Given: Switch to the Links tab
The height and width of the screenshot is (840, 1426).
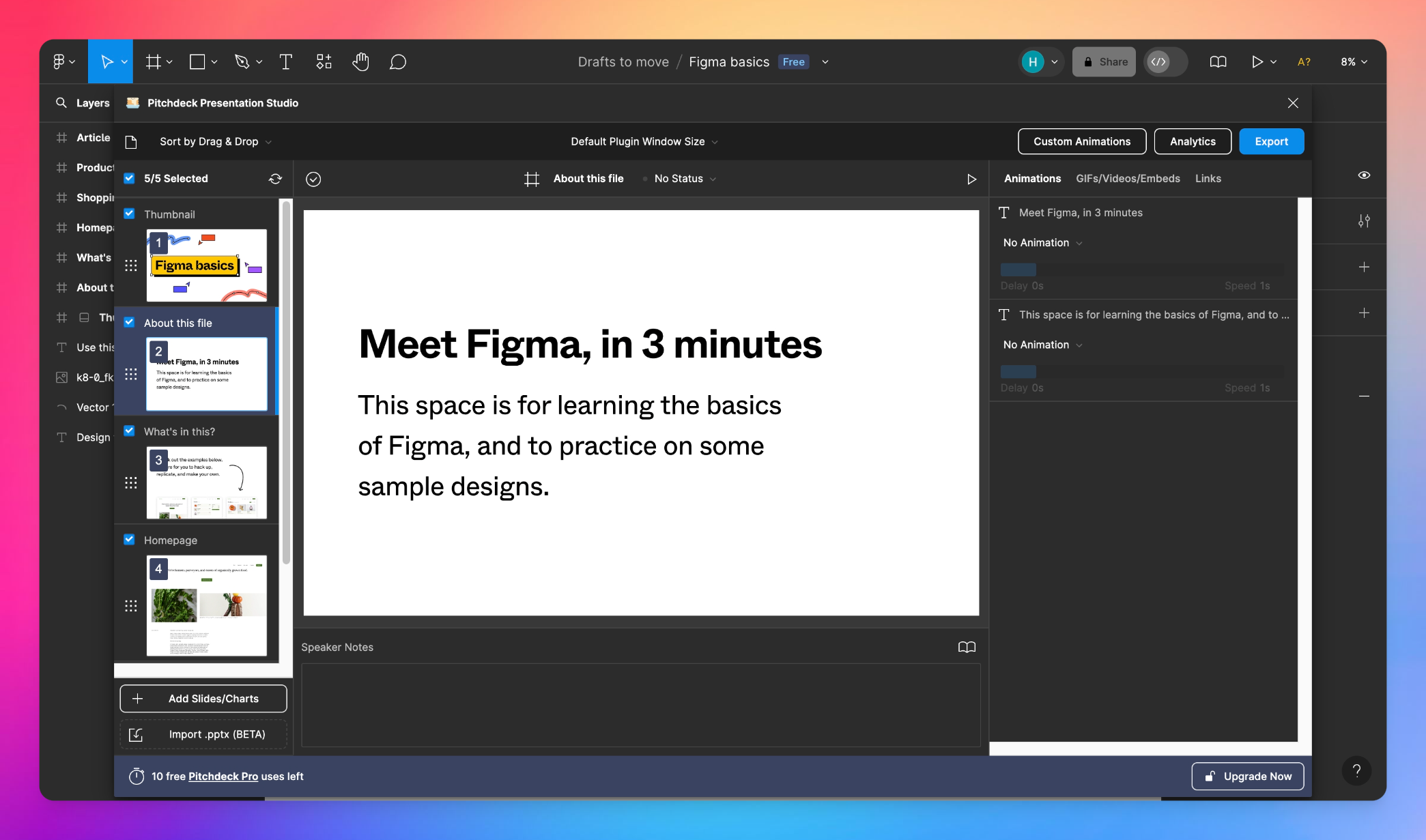Looking at the screenshot, I should pos(1208,179).
